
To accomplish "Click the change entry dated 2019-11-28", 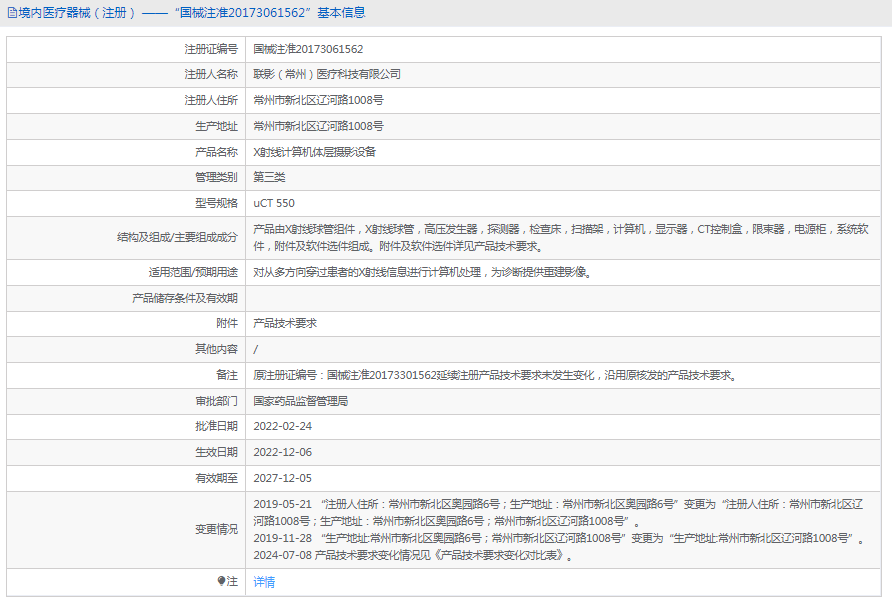I will pyautogui.click(x=559, y=538).
